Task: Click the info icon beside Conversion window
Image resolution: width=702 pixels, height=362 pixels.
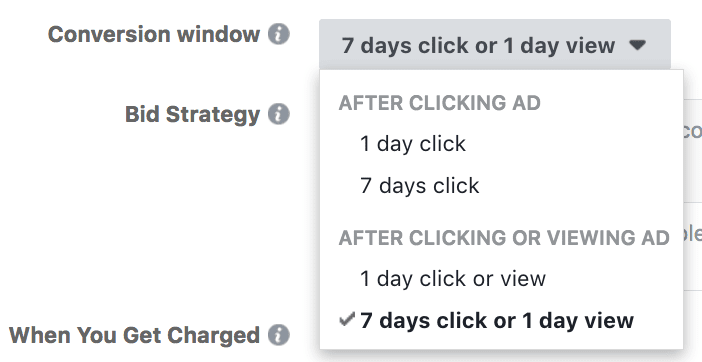Action: tap(278, 34)
